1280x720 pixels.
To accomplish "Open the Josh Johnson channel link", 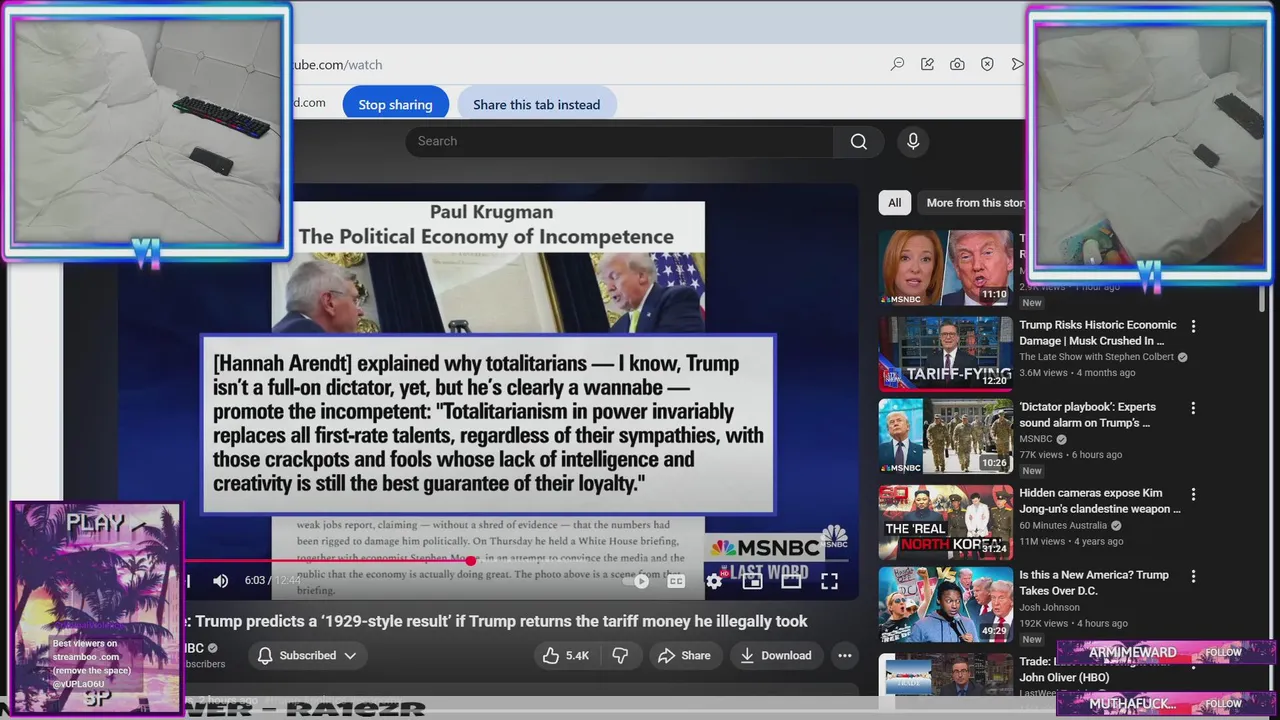I will click(x=1050, y=607).
